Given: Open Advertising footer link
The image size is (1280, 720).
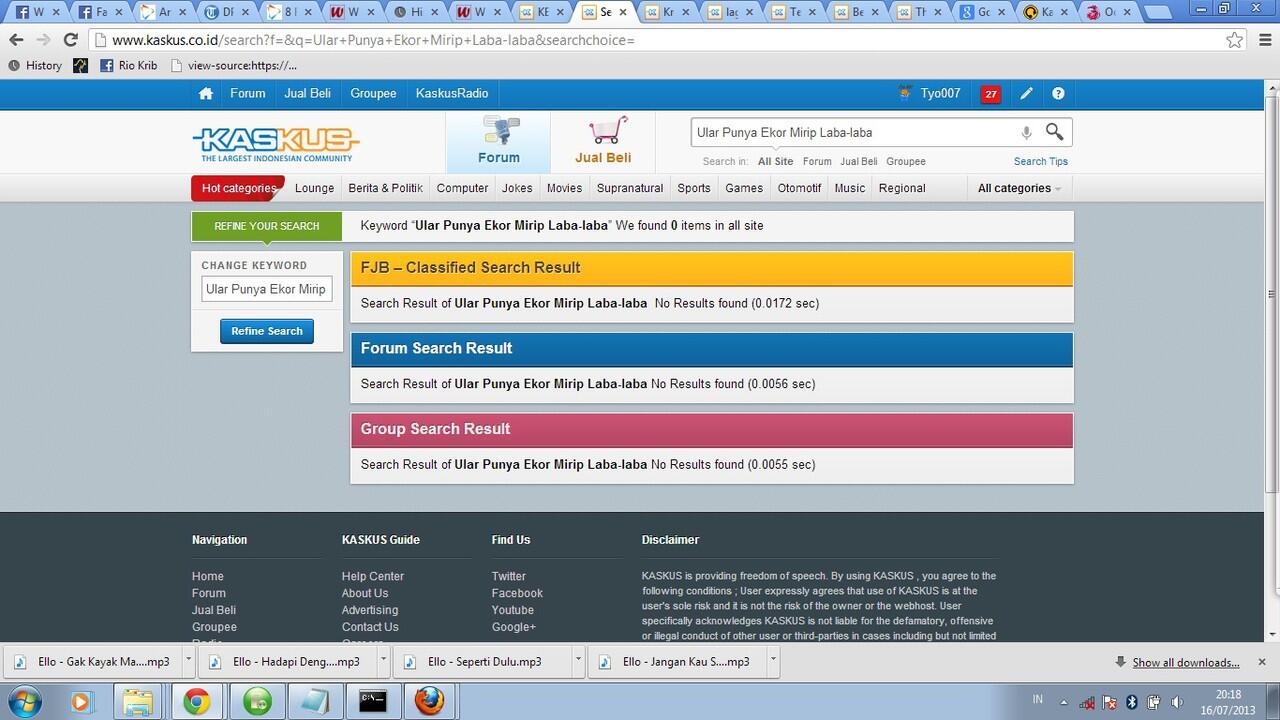Looking at the screenshot, I should [x=370, y=610].
